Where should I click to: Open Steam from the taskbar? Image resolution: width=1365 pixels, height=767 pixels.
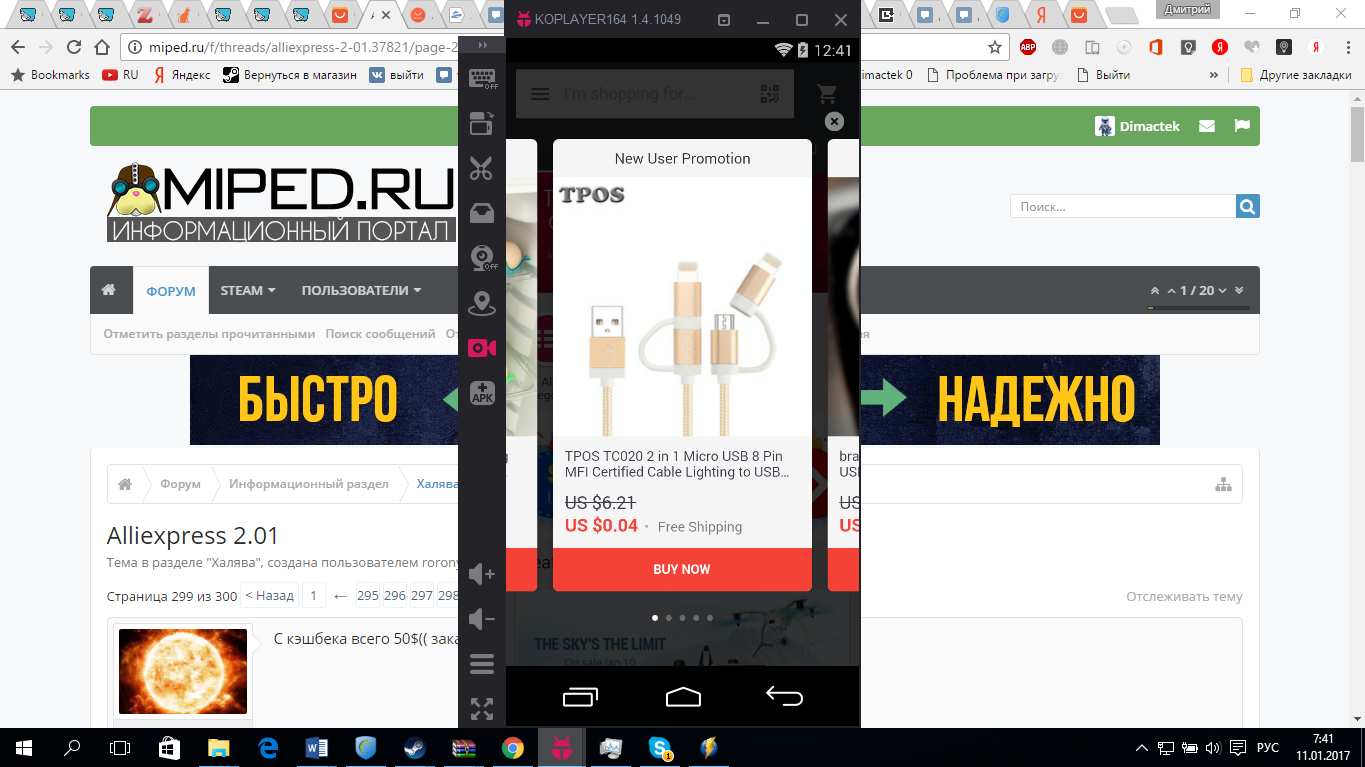(414, 747)
